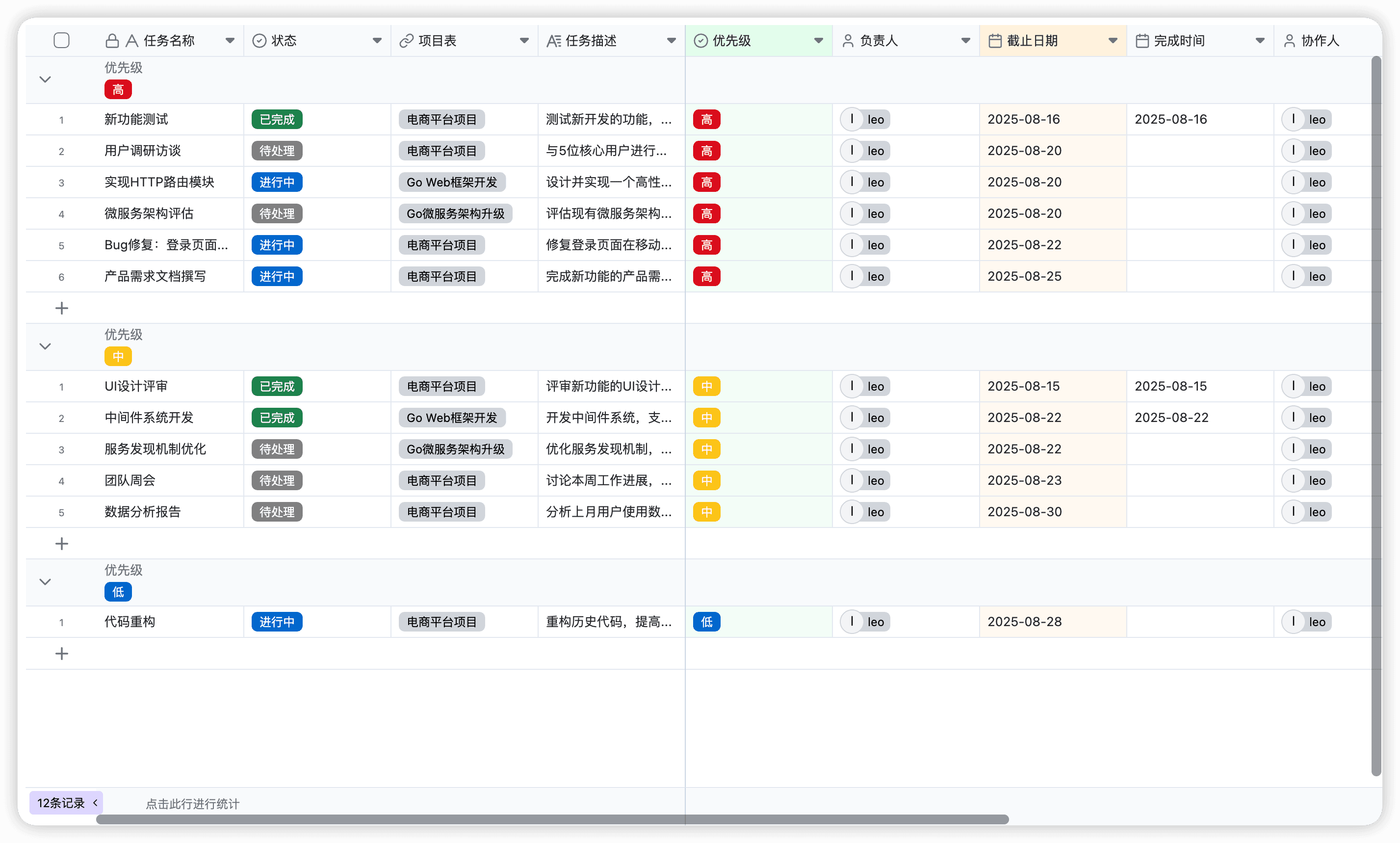
Task: Open the 任务描述 column dropdown arrow
Action: [671, 40]
